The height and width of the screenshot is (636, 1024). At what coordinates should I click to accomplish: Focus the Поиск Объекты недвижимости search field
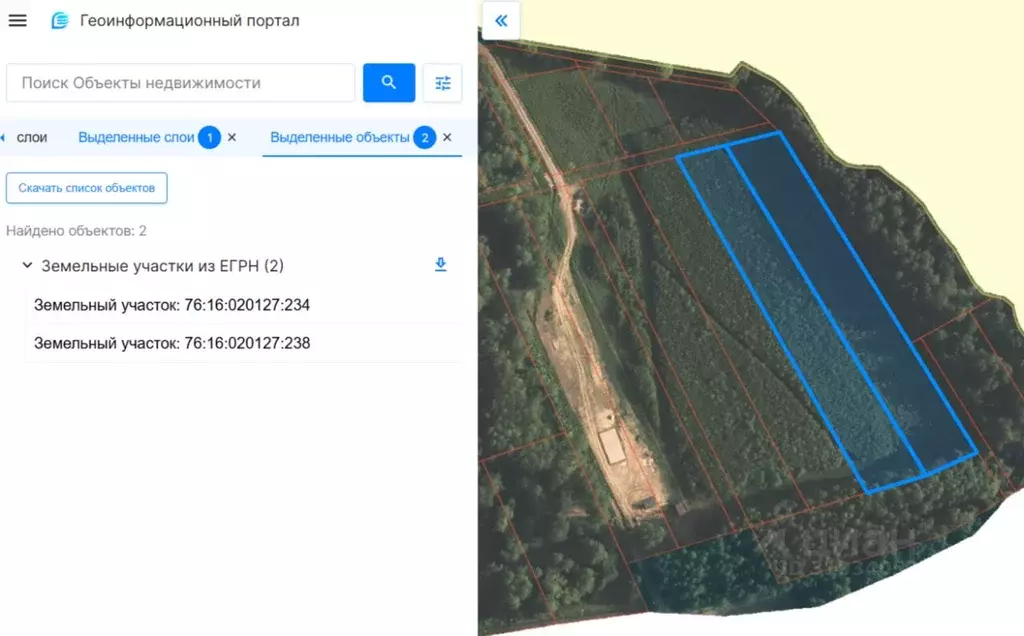pyautogui.click(x=180, y=82)
